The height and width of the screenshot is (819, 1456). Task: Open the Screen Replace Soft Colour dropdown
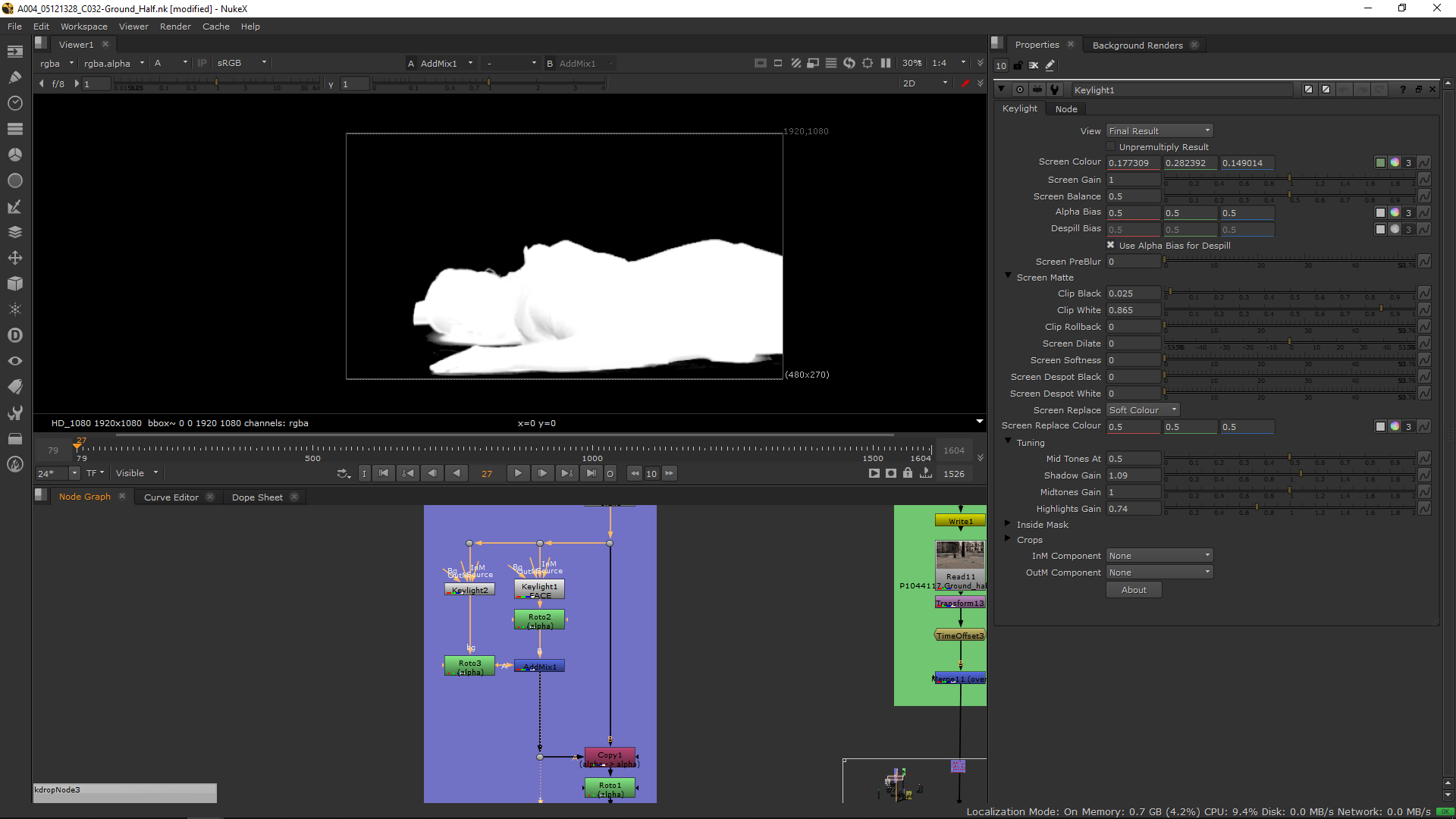tap(1142, 409)
